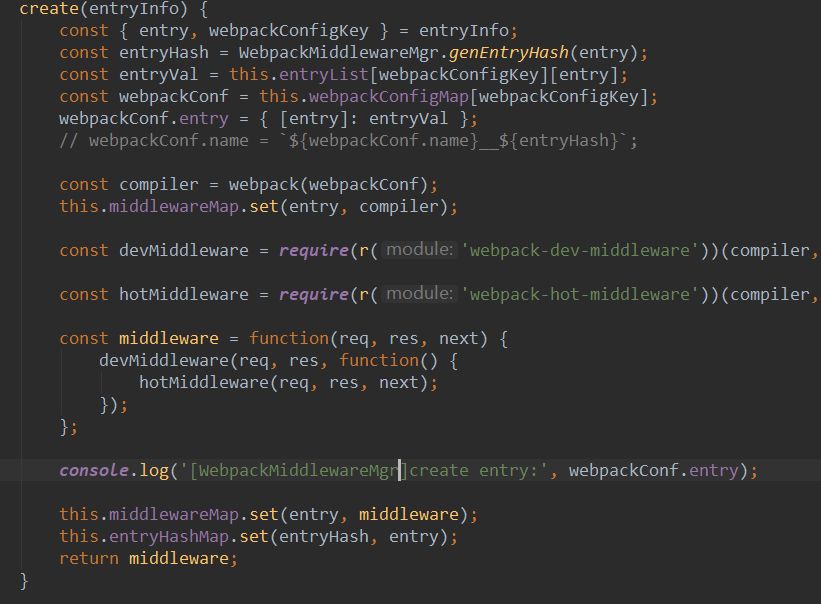Click entryHash variable declaration name
This screenshot has height=604, width=821.
click(x=164, y=52)
